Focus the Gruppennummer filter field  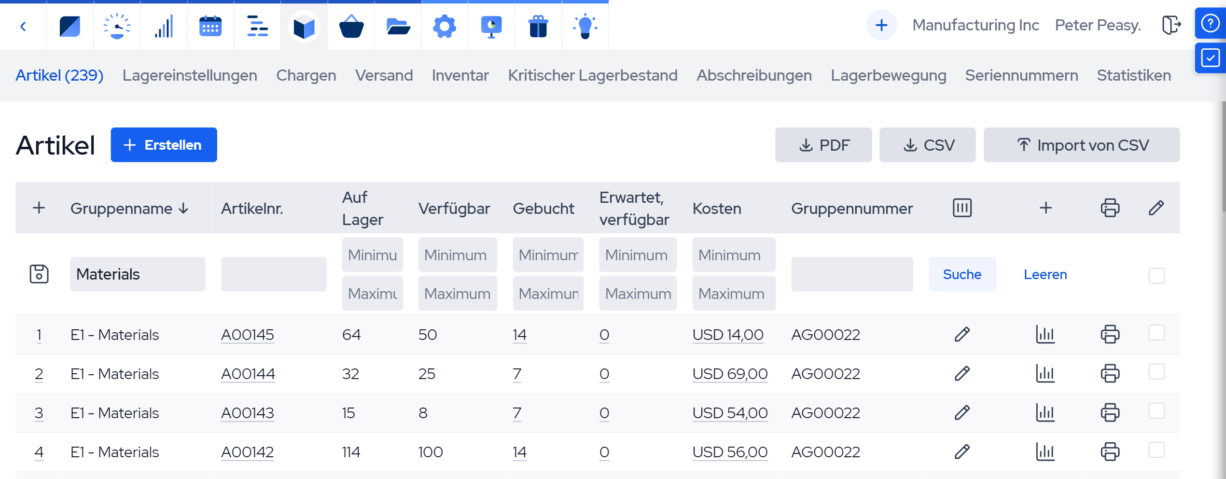852,274
